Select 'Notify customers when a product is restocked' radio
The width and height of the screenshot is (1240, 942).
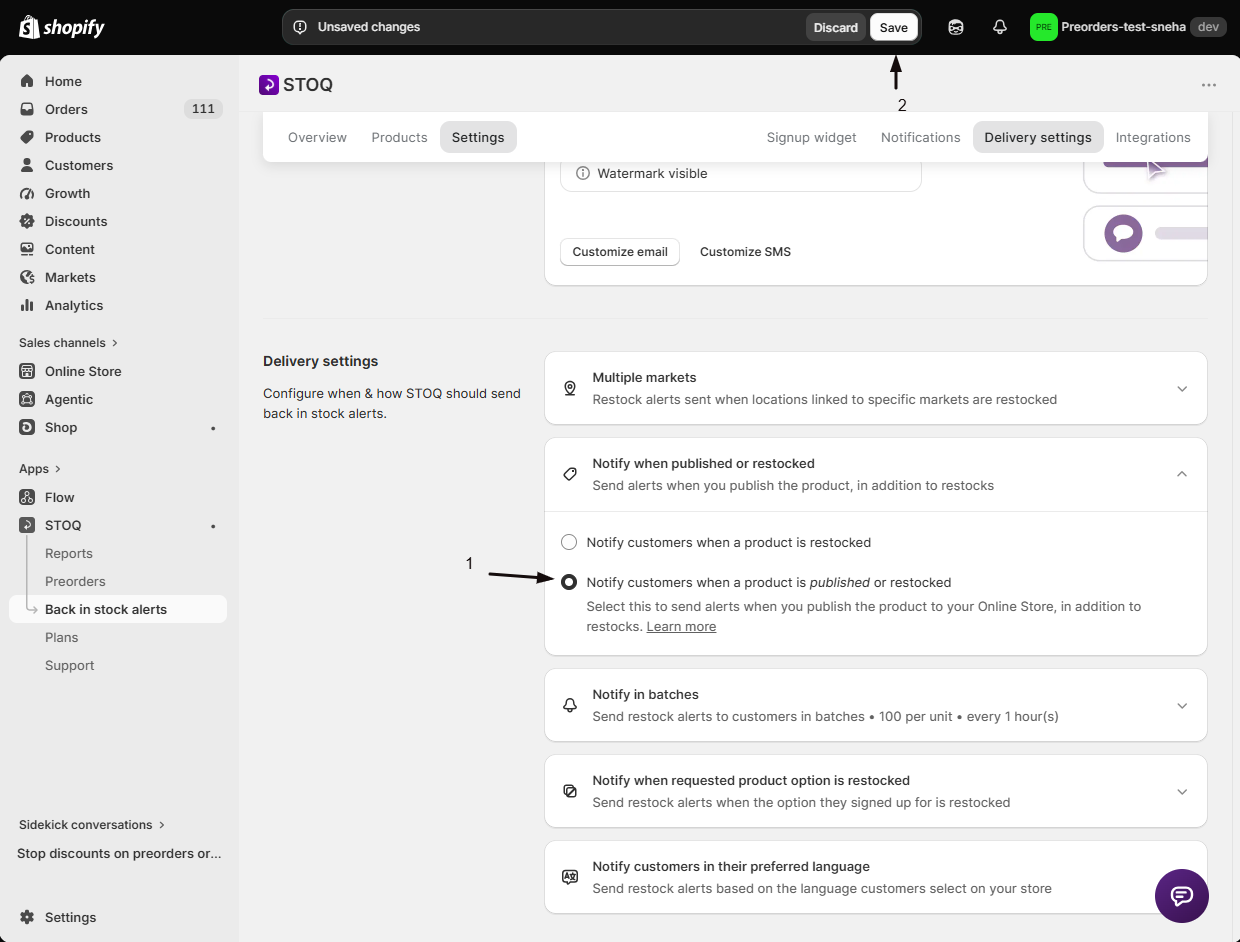click(569, 542)
